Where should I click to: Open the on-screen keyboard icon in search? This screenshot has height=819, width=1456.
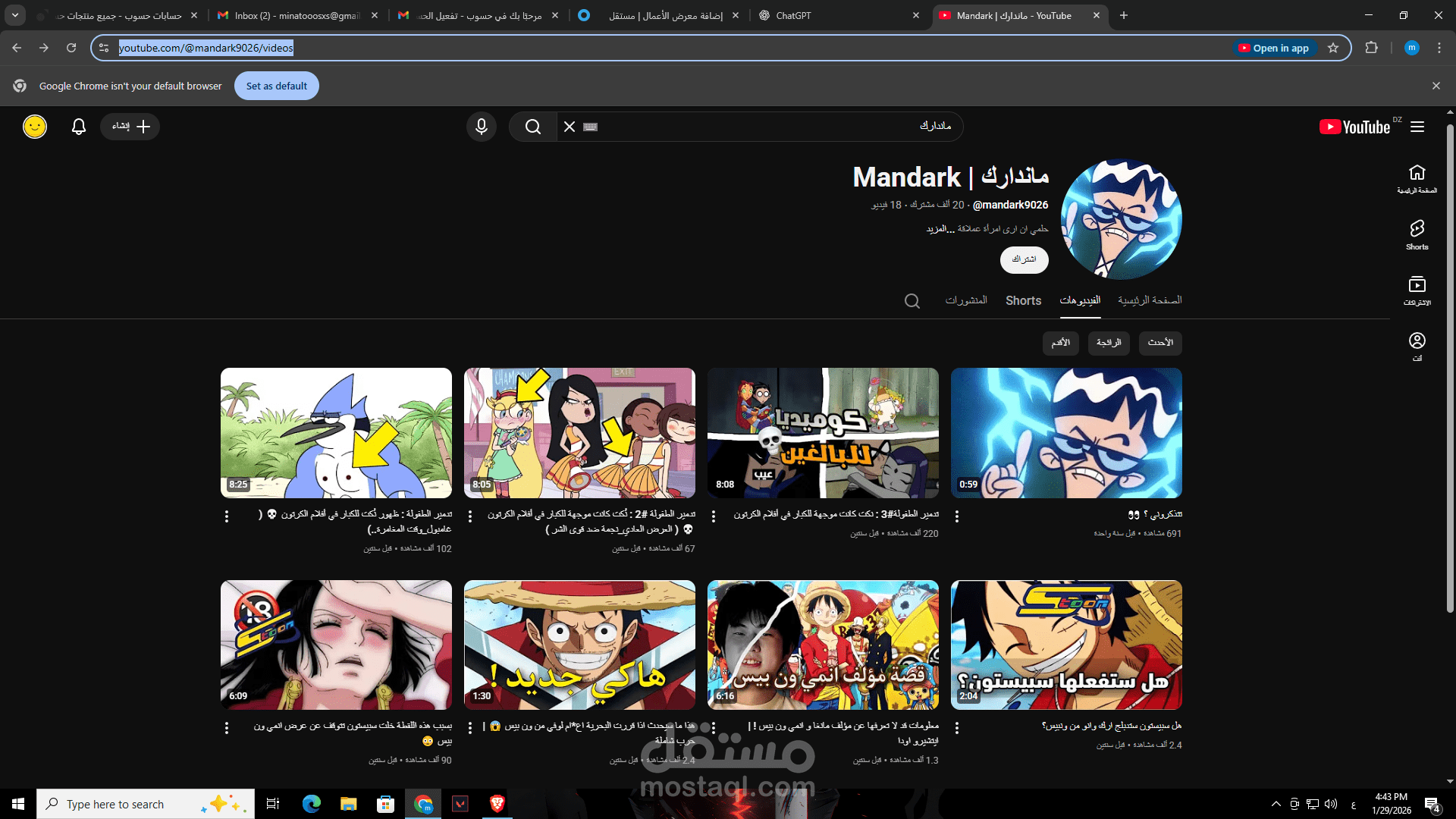coord(591,127)
